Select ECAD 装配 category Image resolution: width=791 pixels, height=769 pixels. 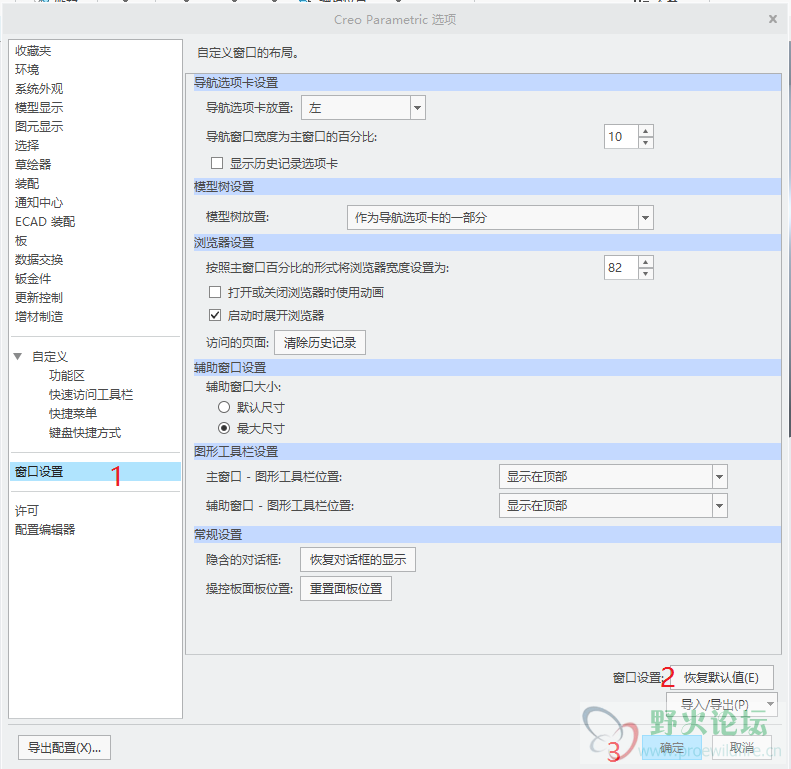coord(45,222)
